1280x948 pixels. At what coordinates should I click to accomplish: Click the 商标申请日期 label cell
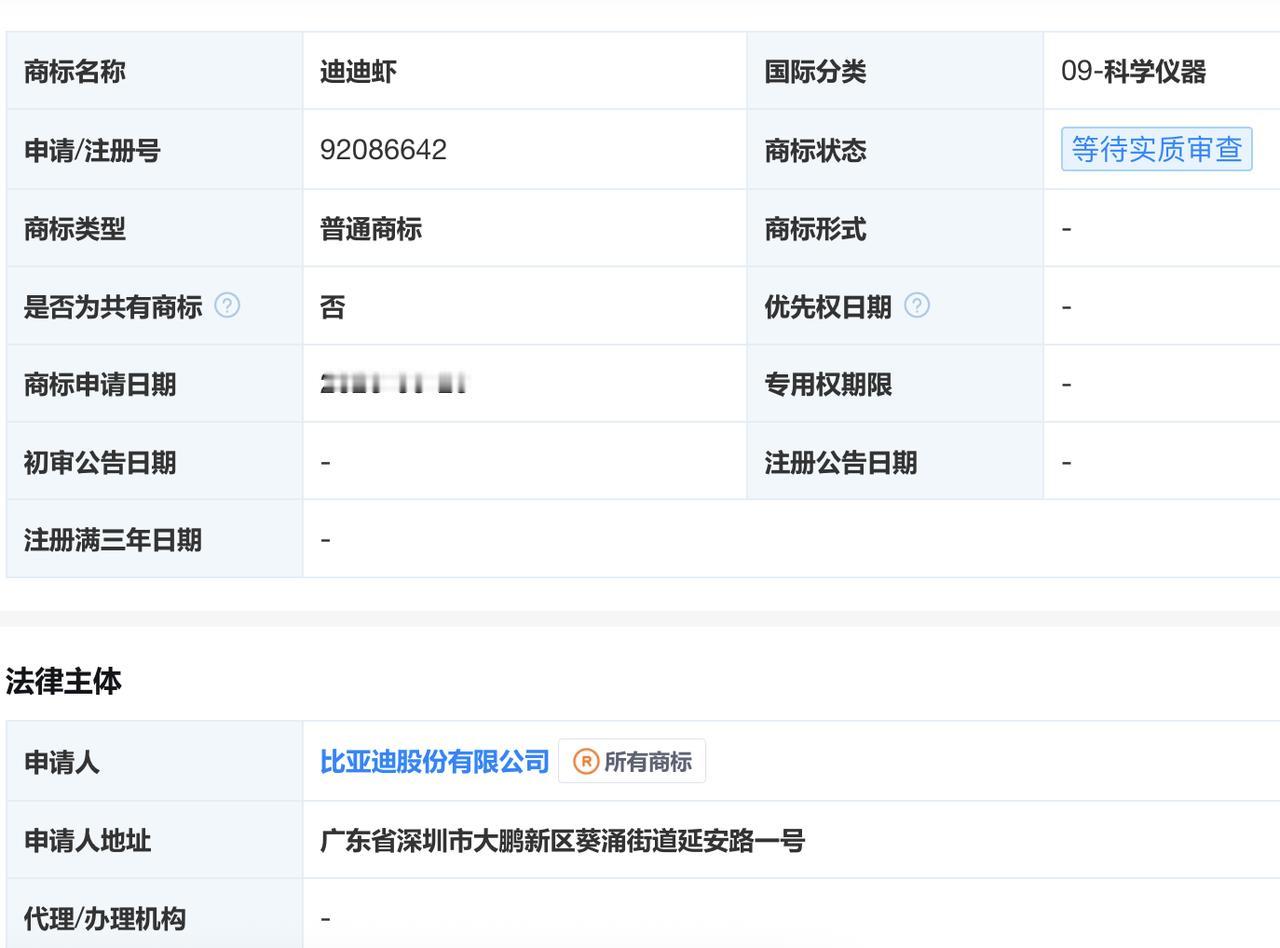point(155,384)
